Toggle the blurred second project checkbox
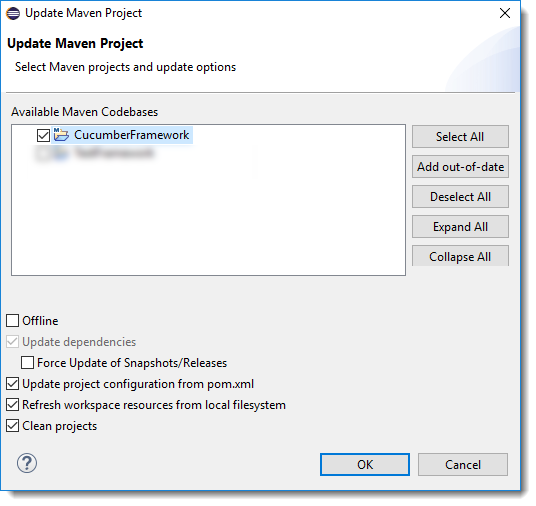 pyautogui.click(x=43, y=153)
